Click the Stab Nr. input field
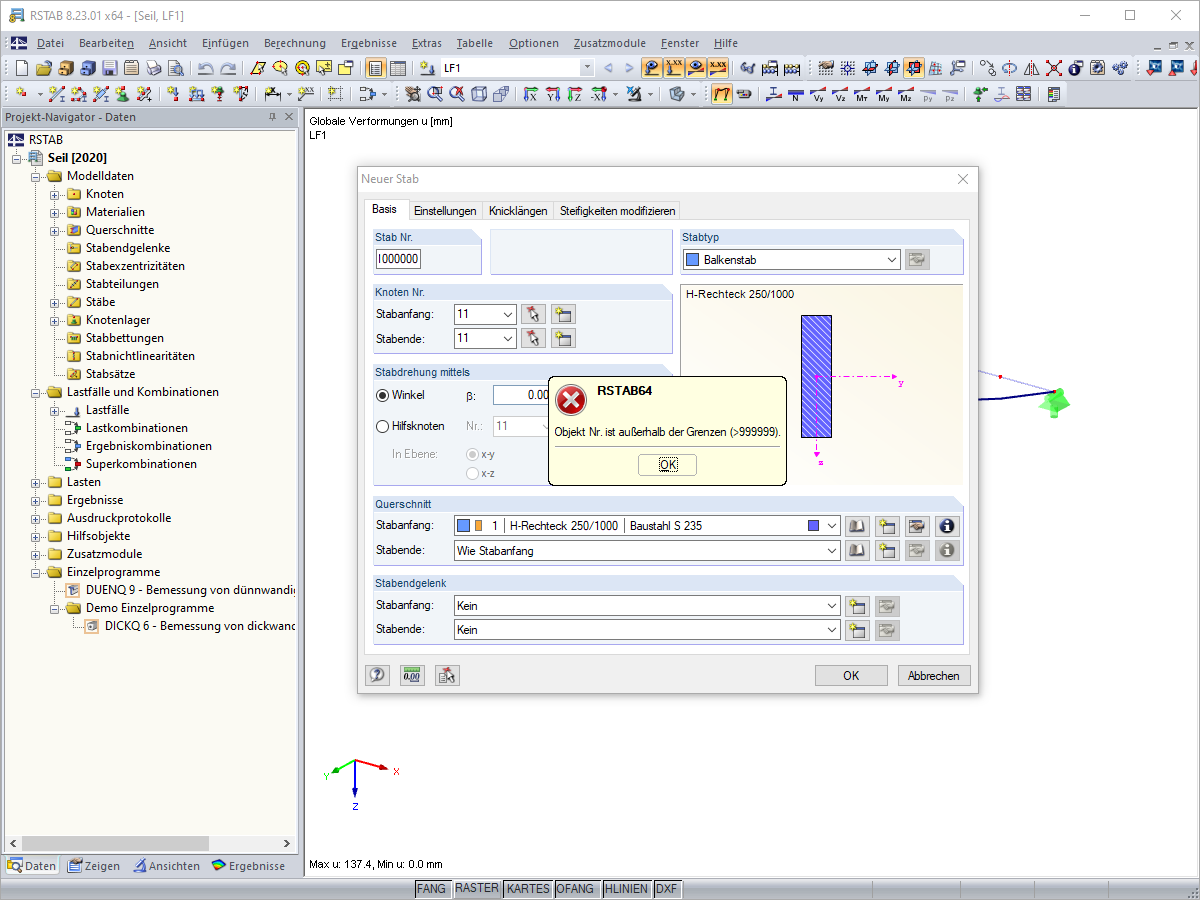Viewport: 1200px width, 900px height. pos(398,259)
